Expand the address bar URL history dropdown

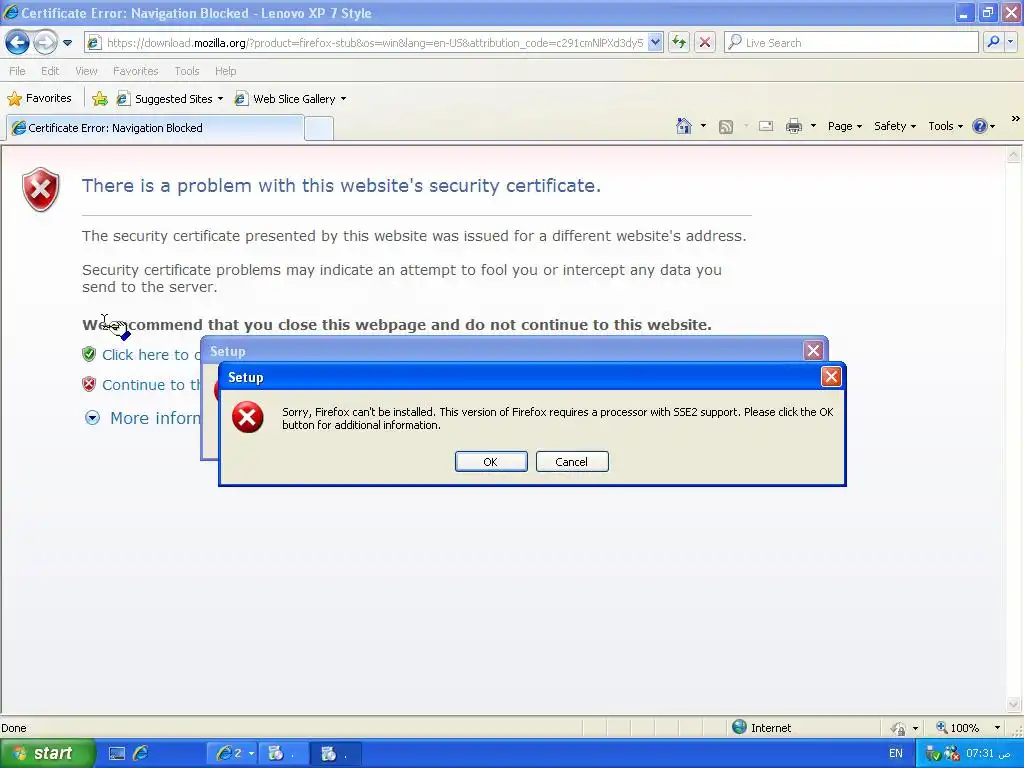[x=655, y=43]
